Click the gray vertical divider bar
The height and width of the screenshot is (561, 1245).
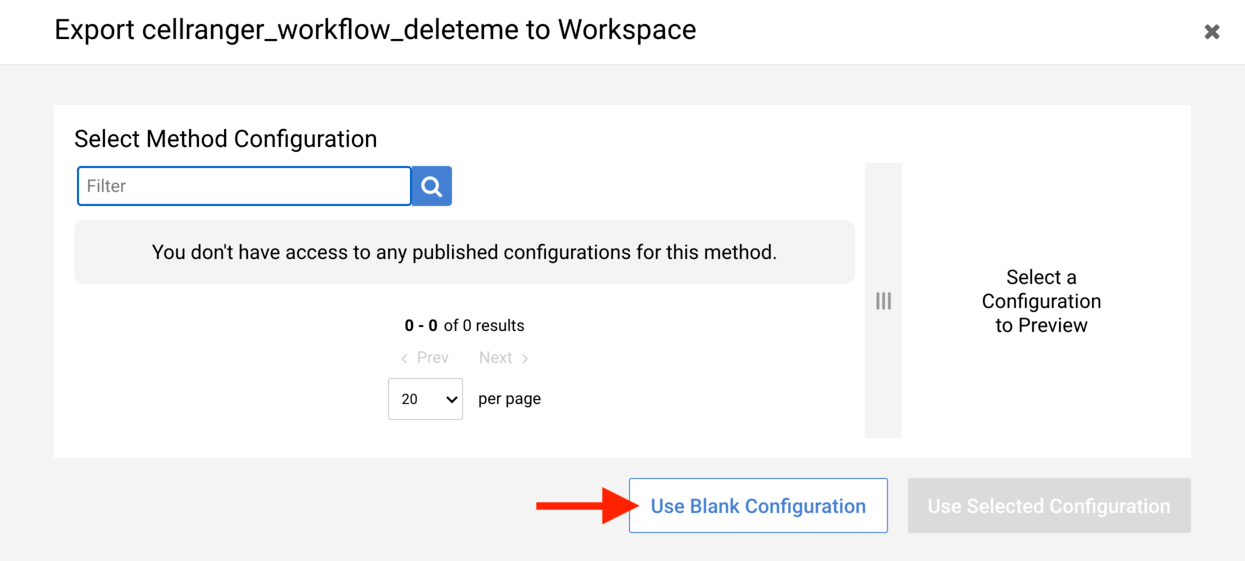click(x=883, y=400)
